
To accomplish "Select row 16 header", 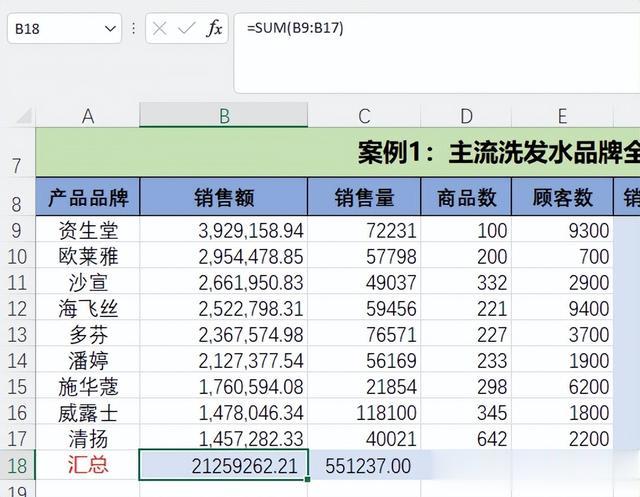I will click(x=18, y=412).
